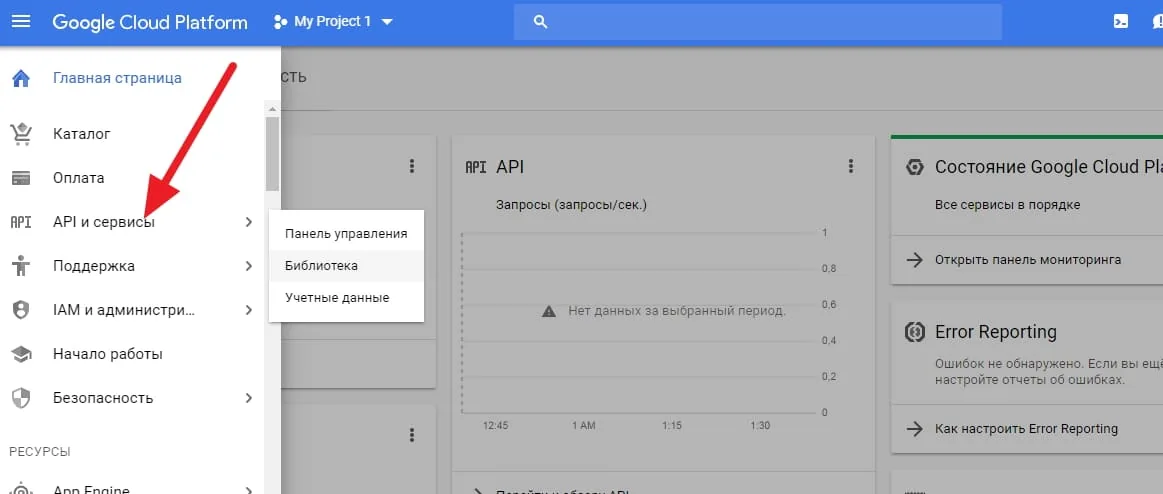Click the Google Cloud Platform logo
This screenshot has height=494, width=1163.
click(150, 22)
